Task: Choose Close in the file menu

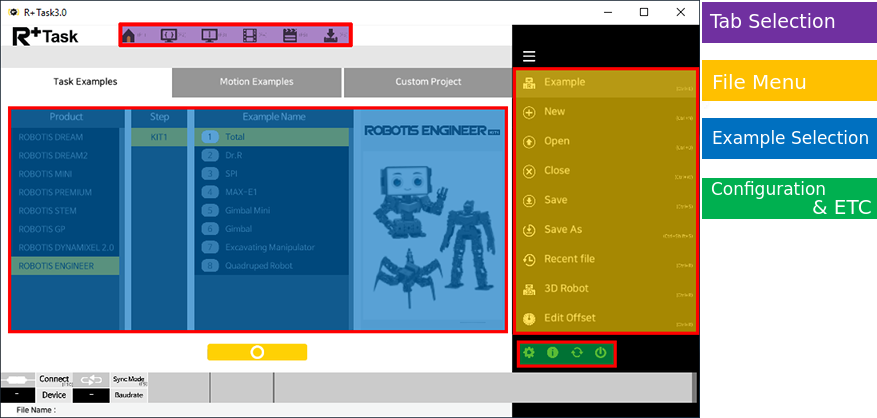Action: point(606,171)
